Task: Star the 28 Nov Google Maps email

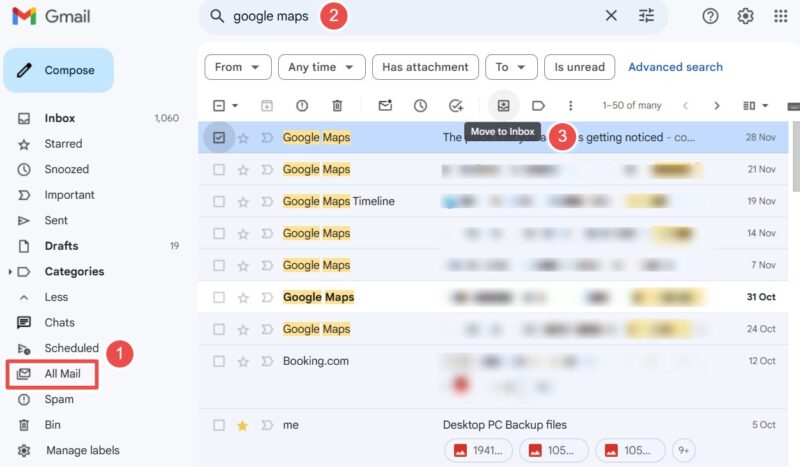Action: click(x=243, y=138)
